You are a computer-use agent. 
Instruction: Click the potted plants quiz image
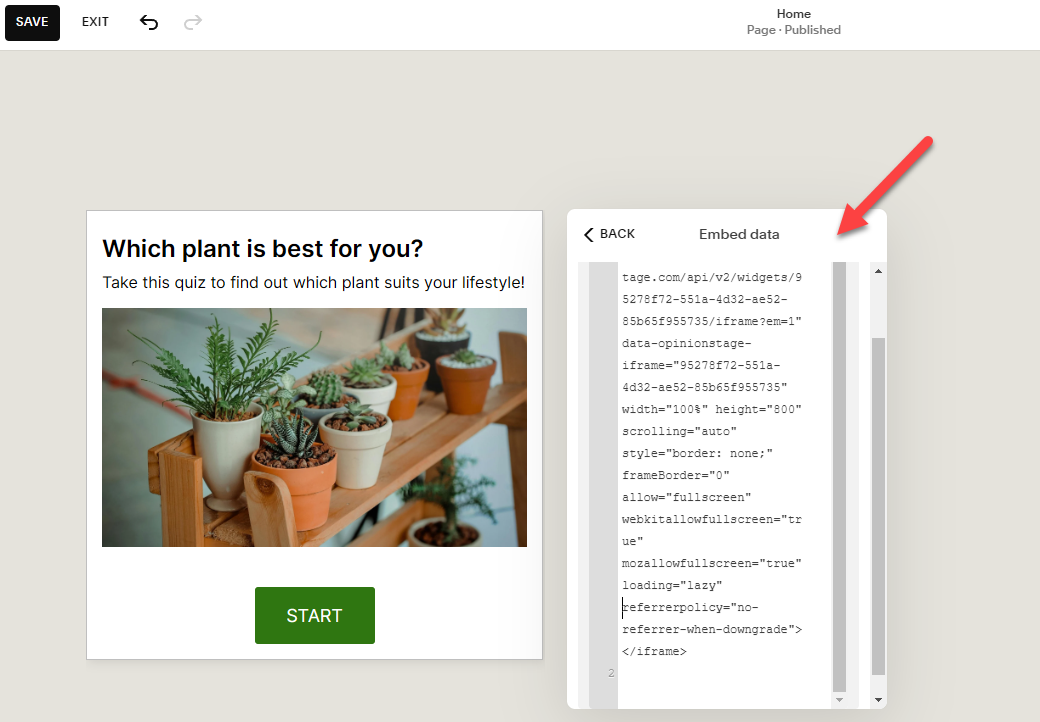click(x=314, y=427)
